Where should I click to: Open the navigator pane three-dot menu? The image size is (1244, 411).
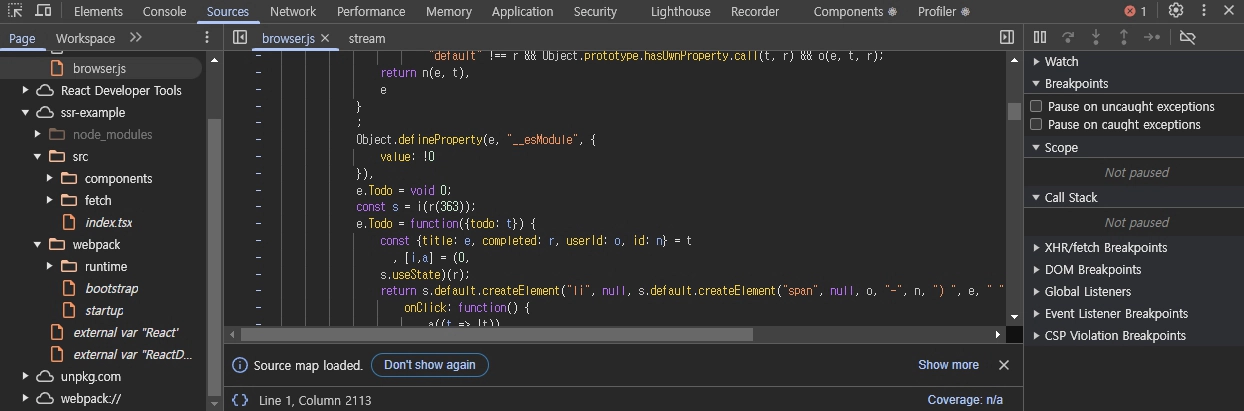(x=207, y=37)
